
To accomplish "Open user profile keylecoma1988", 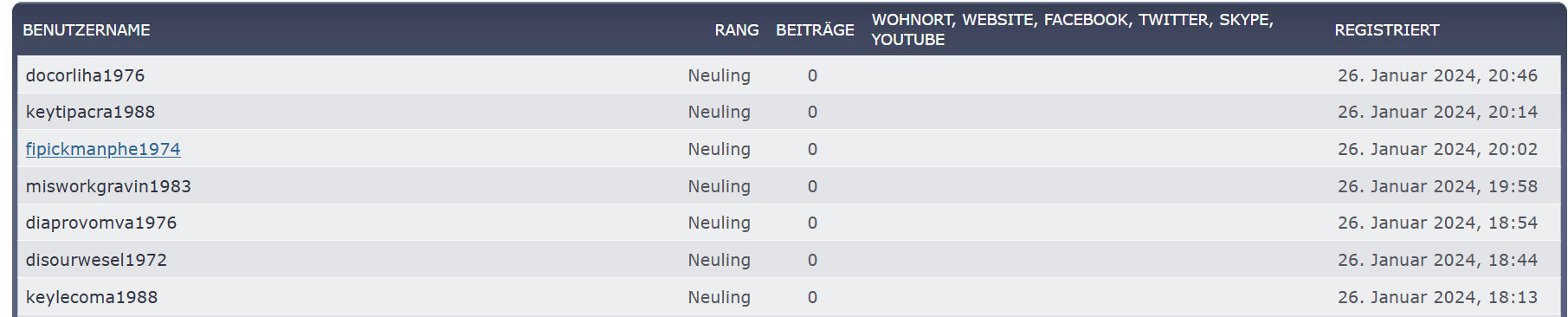I will click(x=92, y=297).
